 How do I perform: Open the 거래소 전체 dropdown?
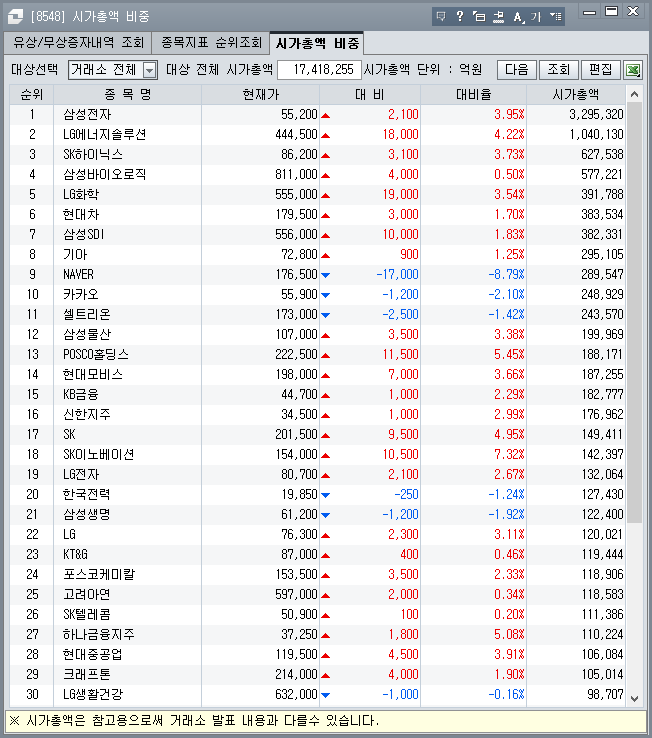(113, 70)
